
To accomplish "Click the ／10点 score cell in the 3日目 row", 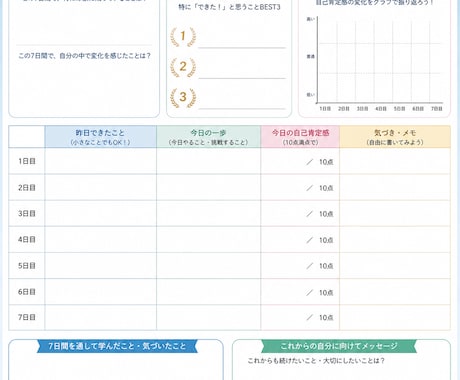I will click(x=300, y=213).
